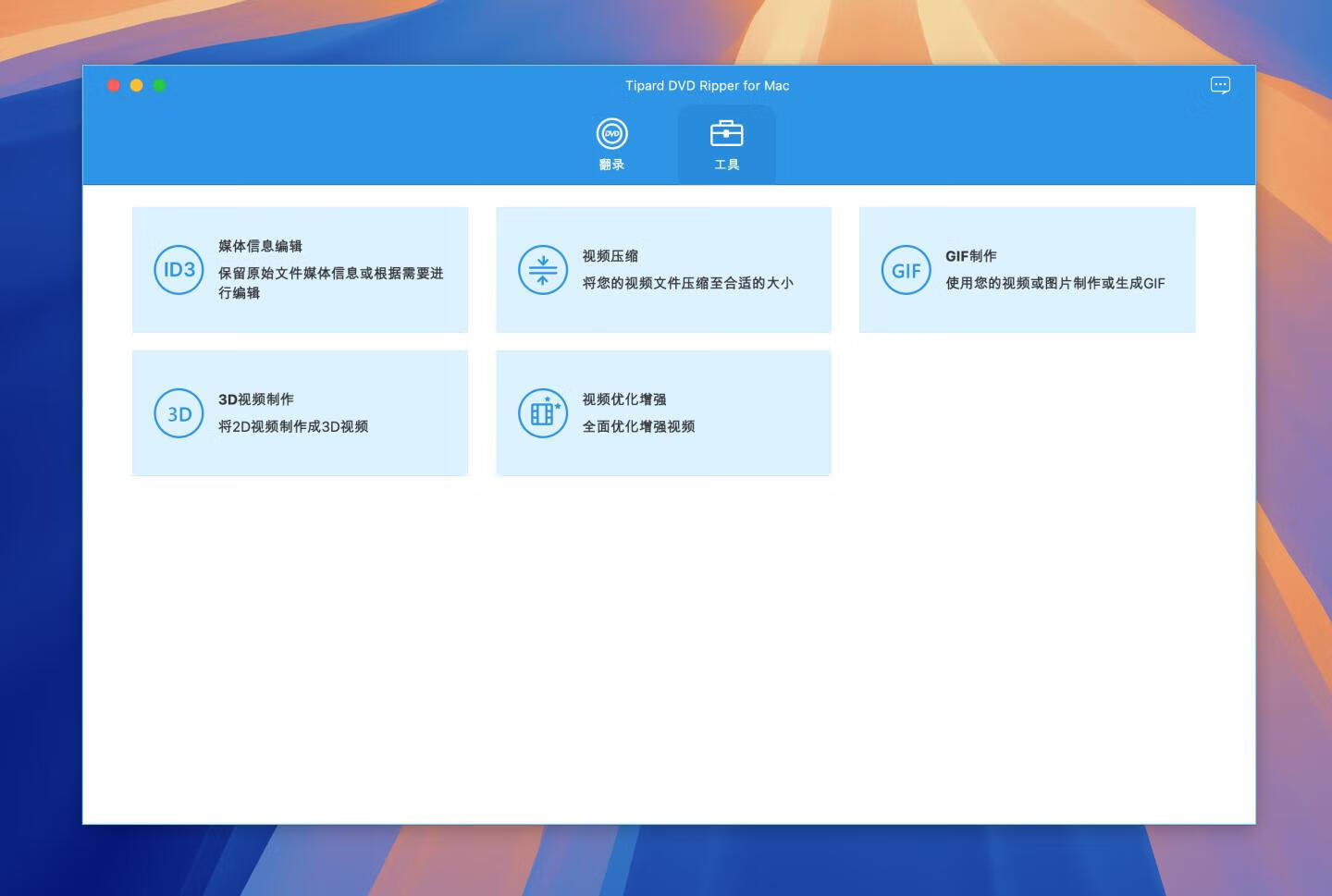1332x896 pixels.
Task: Select the 视频压缩 tool card
Action: pos(664,269)
